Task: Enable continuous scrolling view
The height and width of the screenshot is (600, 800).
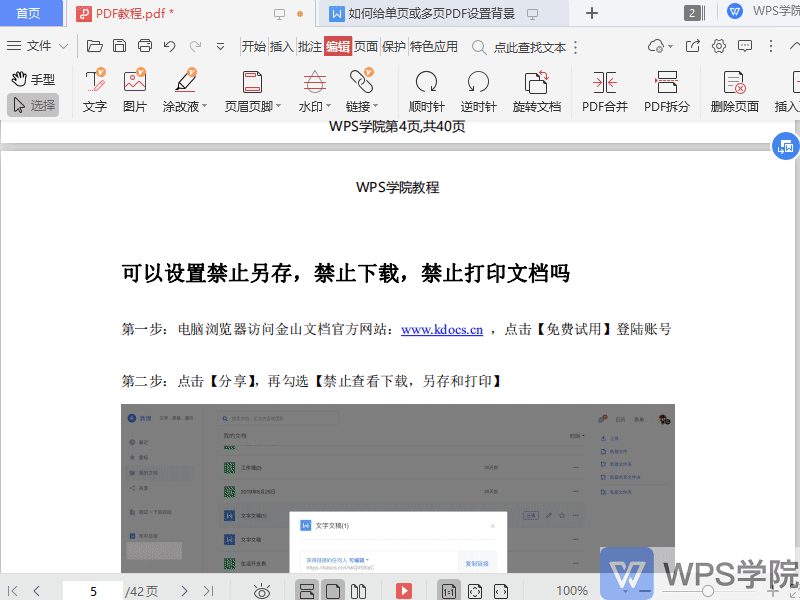Action: [307, 591]
